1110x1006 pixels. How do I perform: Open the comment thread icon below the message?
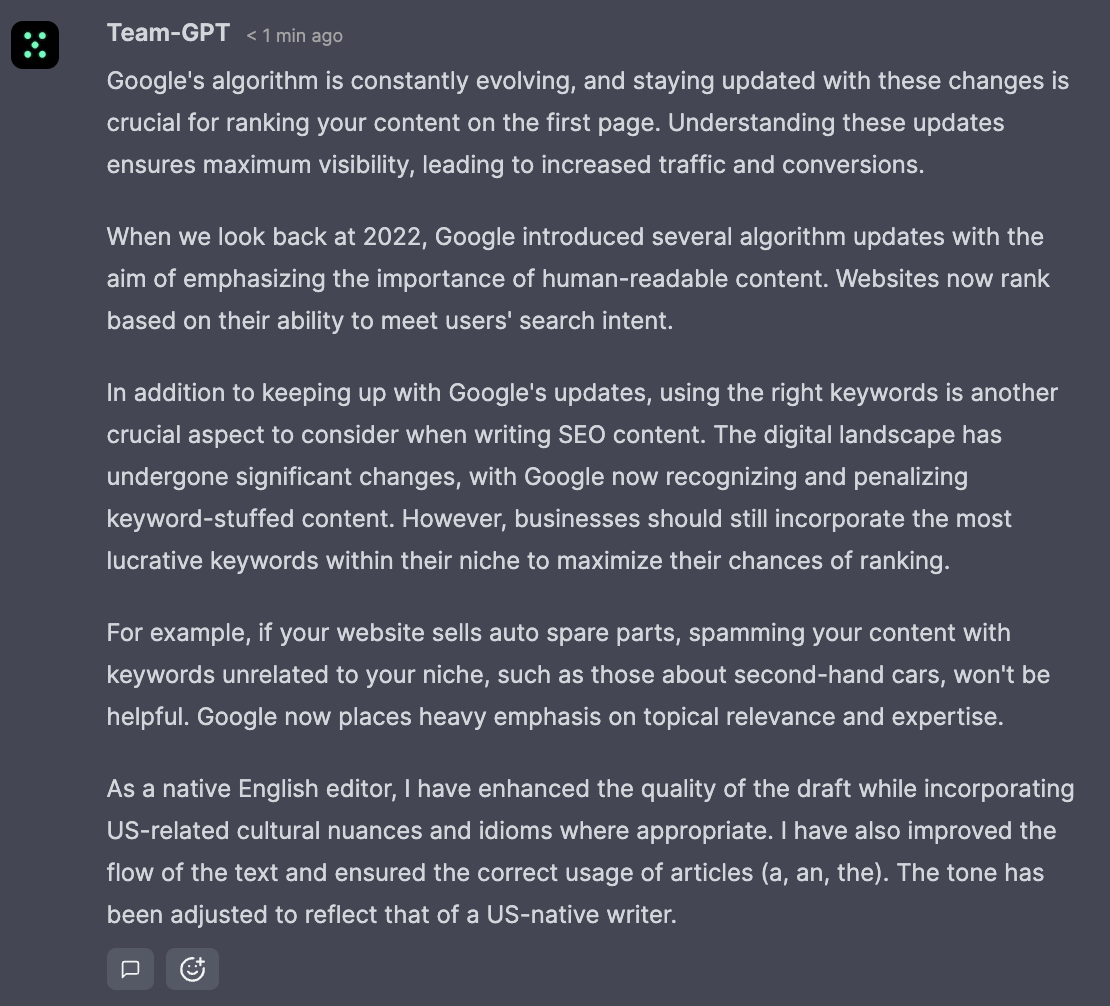coord(130,968)
